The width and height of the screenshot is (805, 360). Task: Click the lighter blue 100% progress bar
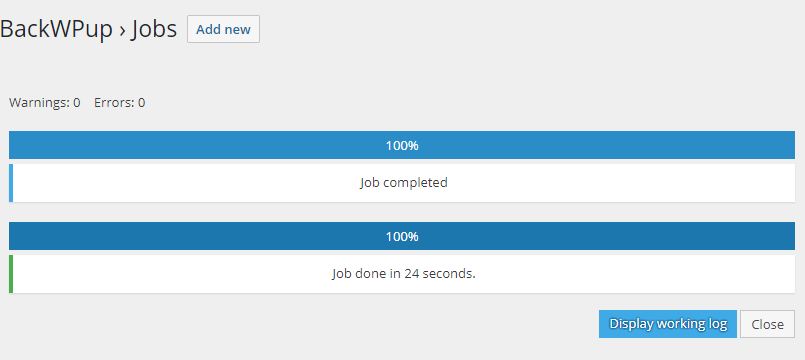402,145
